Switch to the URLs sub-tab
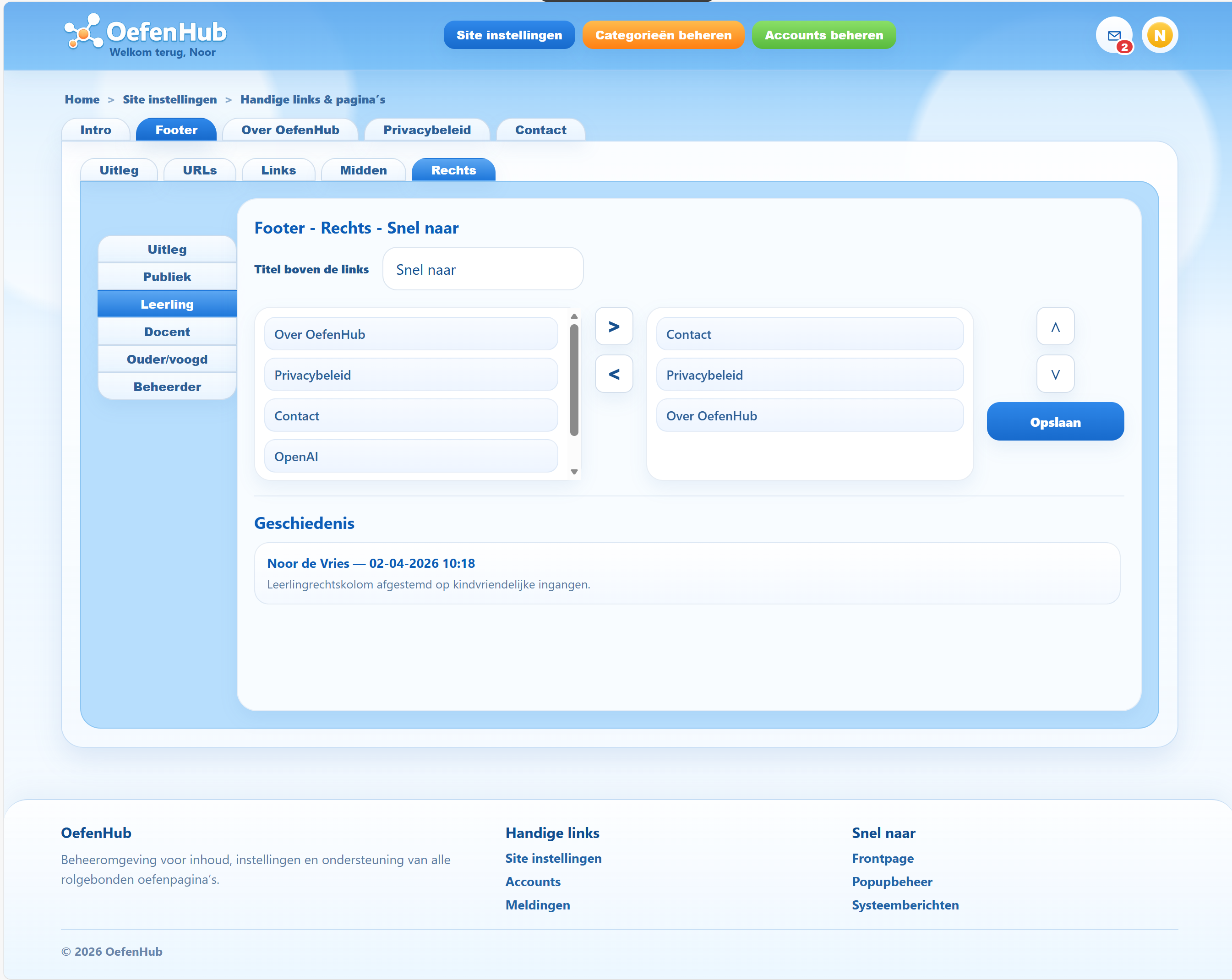The image size is (1232, 980). point(199,170)
